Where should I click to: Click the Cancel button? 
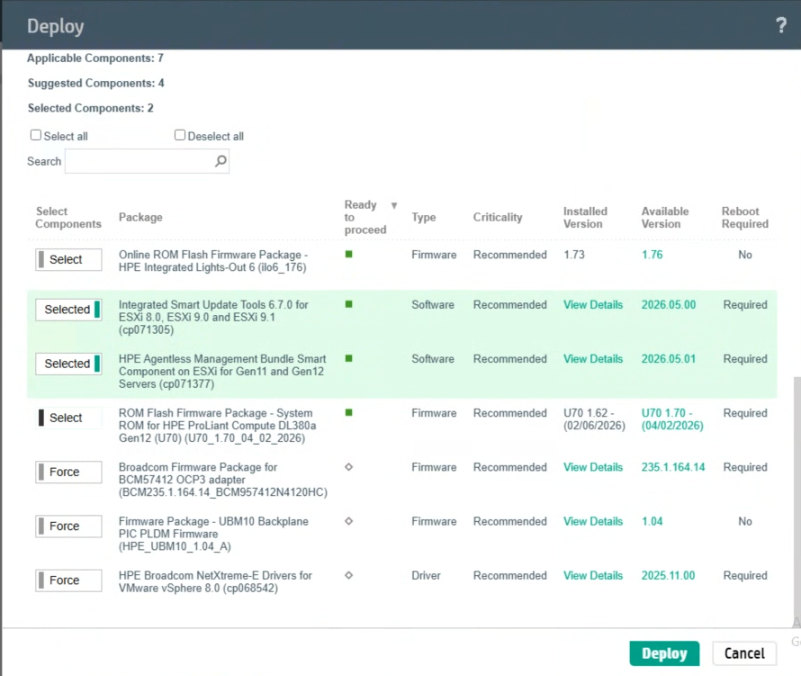pyautogui.click(x=744, y=654)
